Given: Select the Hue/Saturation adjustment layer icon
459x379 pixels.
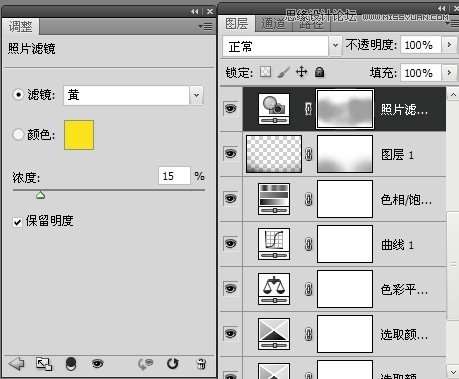Looking at the screenshot, I should (x=274, y=199).
